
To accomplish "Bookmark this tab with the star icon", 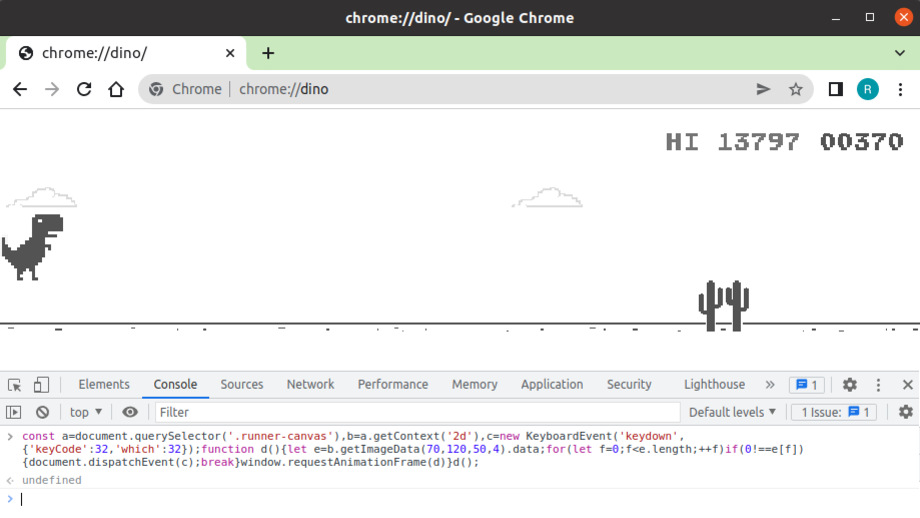I will click(x=796, y=89).
